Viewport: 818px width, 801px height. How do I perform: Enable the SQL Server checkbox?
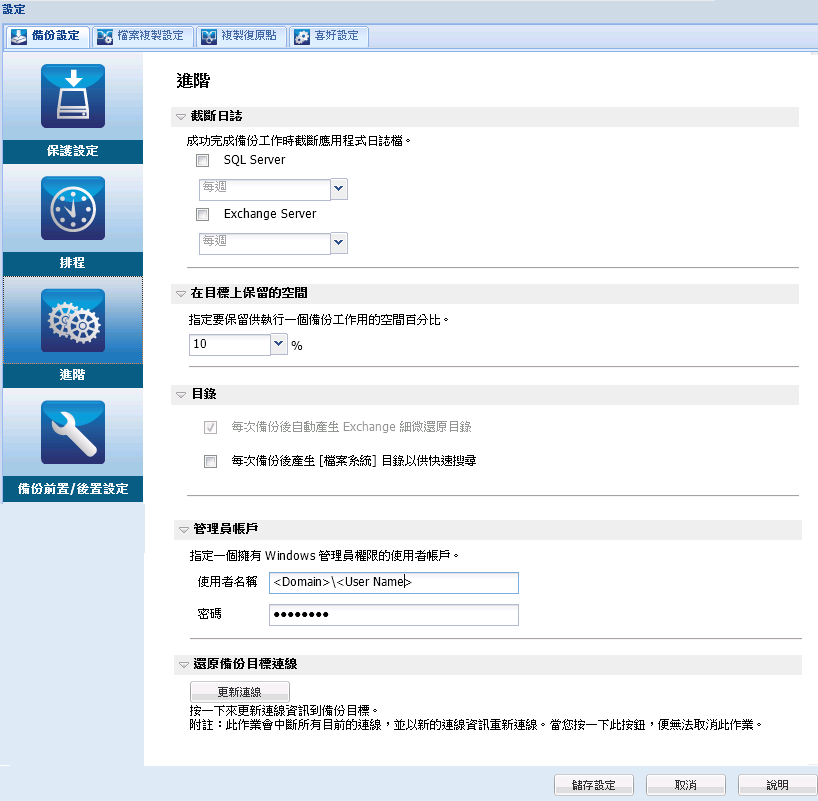pyautogui.click(x=202, y=160)
